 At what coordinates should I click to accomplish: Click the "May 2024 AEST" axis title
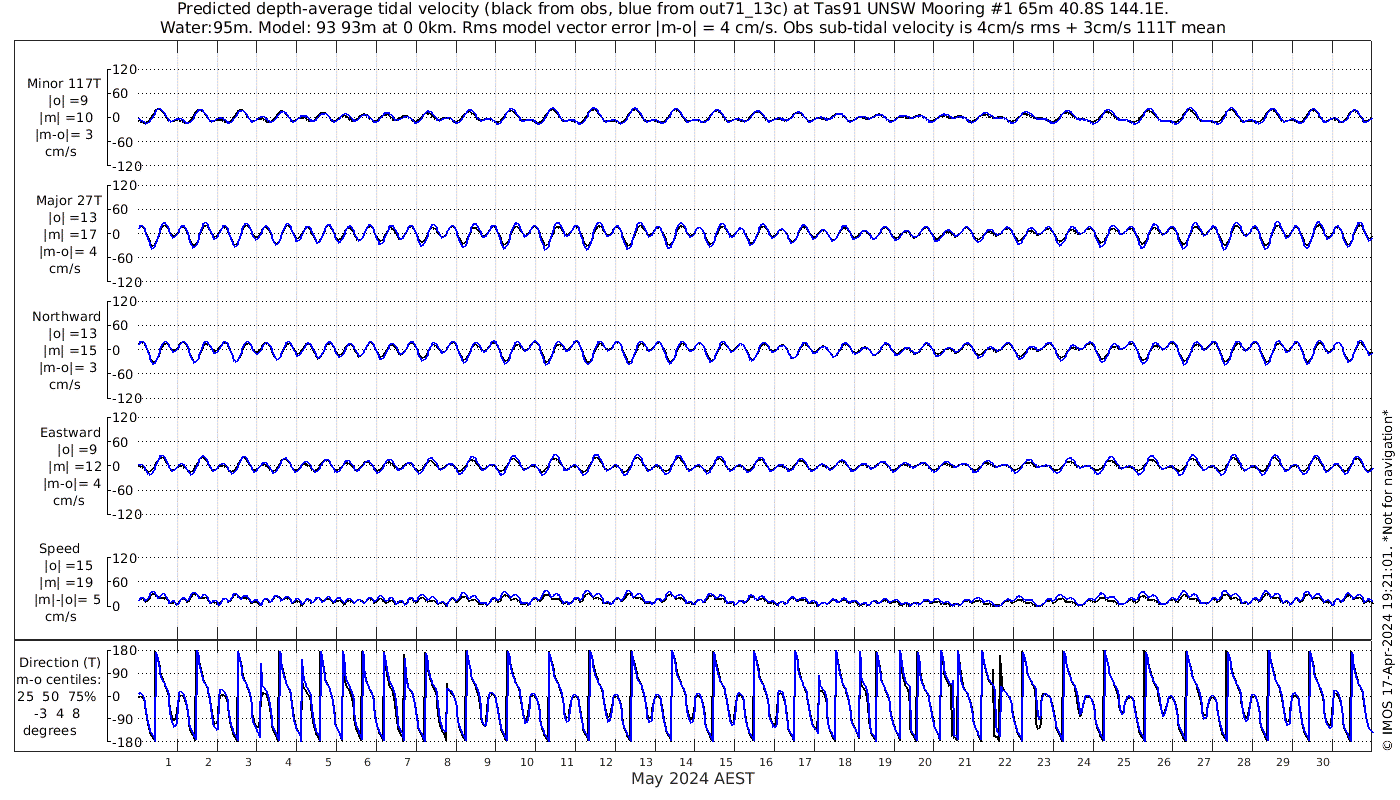click(692, 778)
